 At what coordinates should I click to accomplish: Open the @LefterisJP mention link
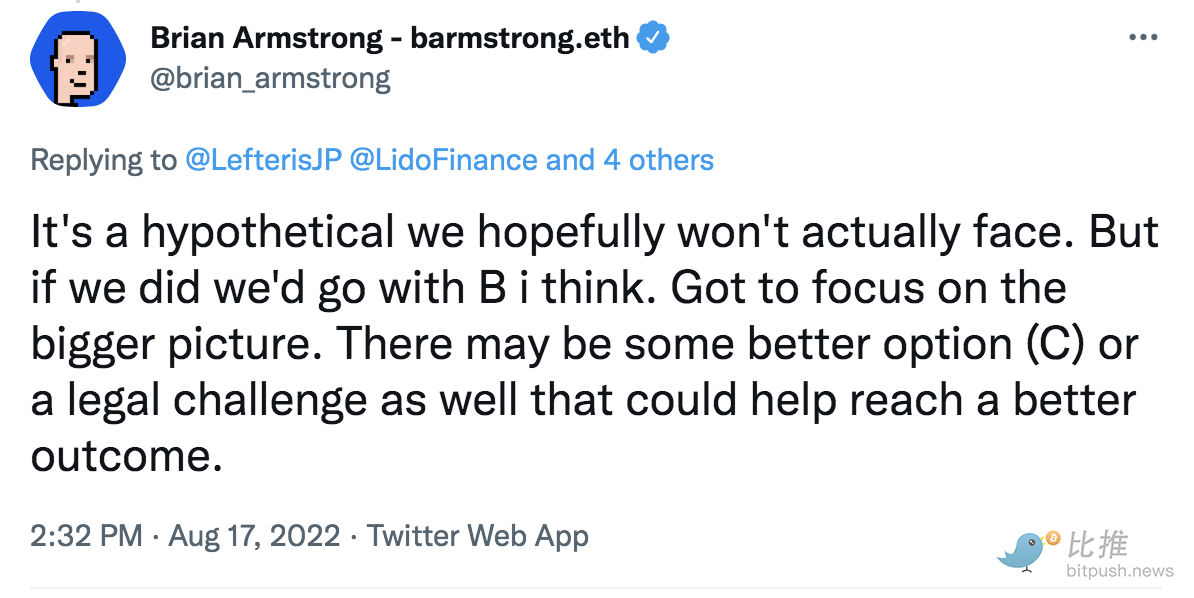[x=263, y=160]
